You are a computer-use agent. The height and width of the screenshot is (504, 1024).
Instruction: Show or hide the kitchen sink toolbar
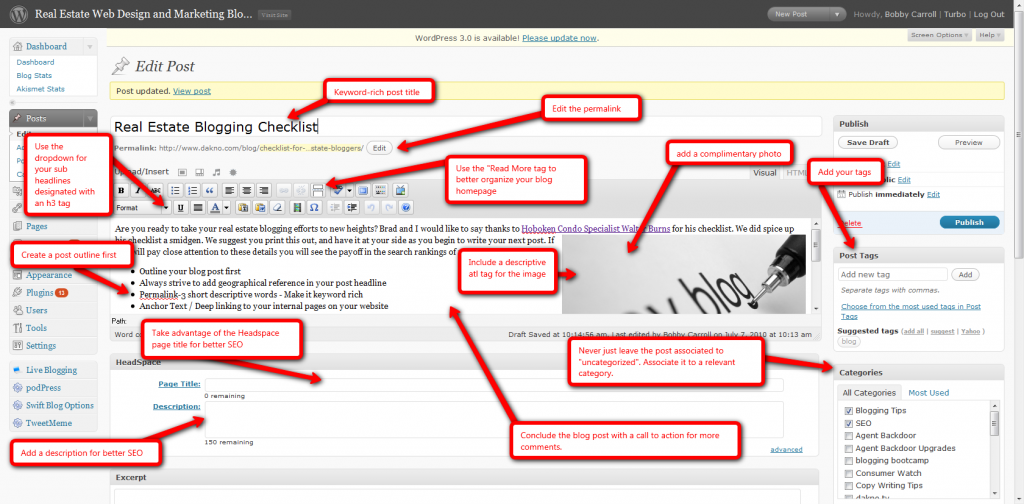click(380, 190)
